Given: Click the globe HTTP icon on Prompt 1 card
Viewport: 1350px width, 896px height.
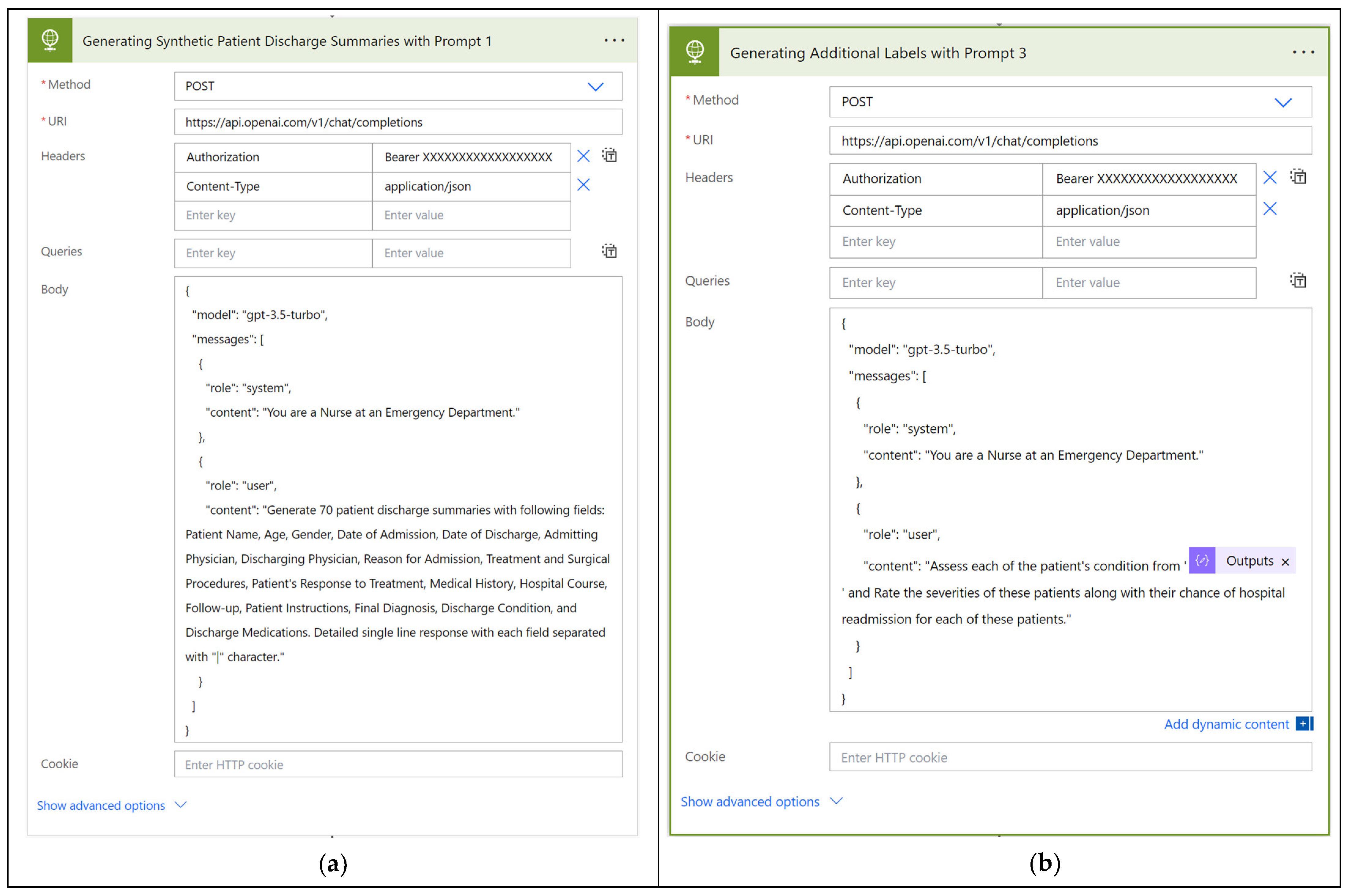Looking at the screenshot, I should (x=50, y=40).
